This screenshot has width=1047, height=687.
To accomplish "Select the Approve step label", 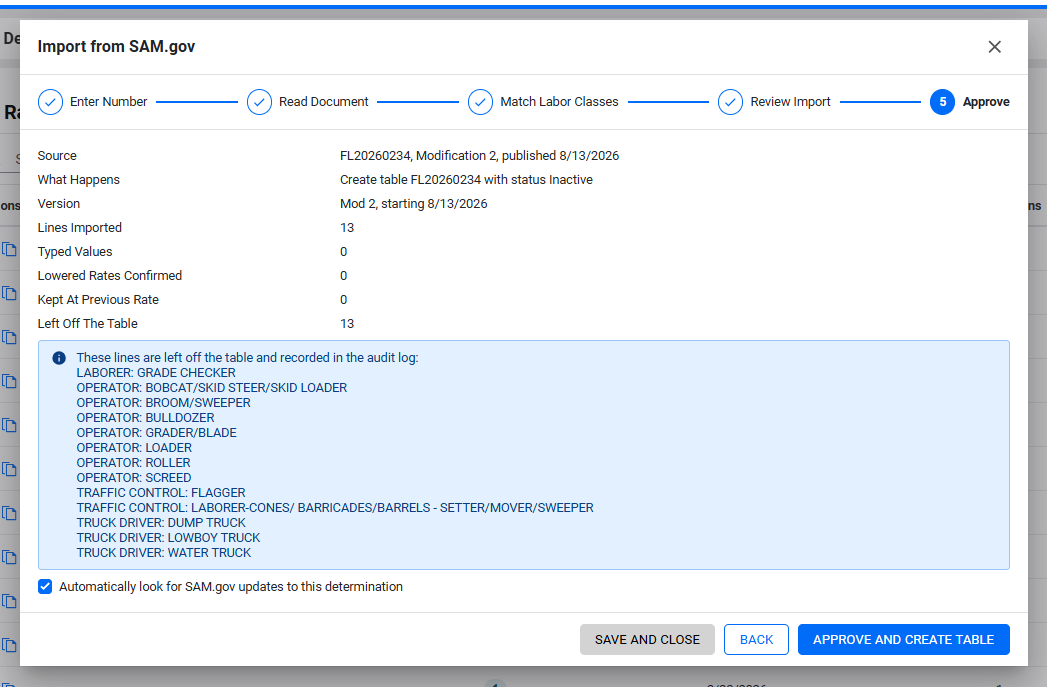I will click(x=986, y=101).
